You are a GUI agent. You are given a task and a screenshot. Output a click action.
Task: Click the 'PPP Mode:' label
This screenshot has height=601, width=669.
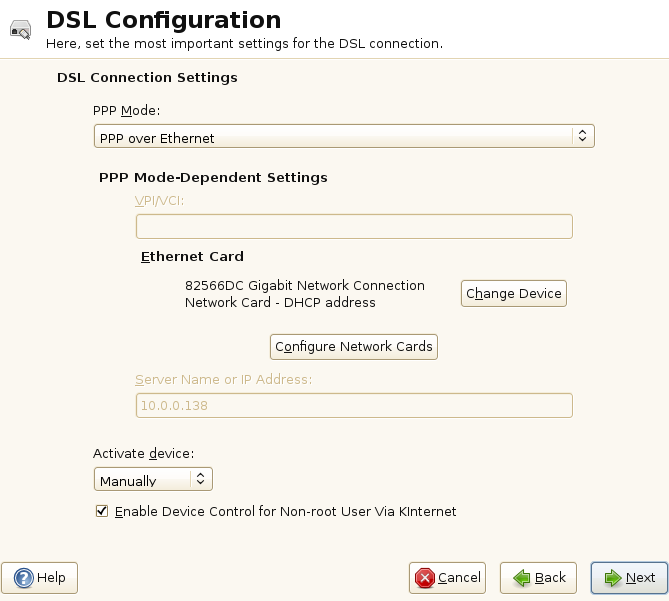point(126,111)
